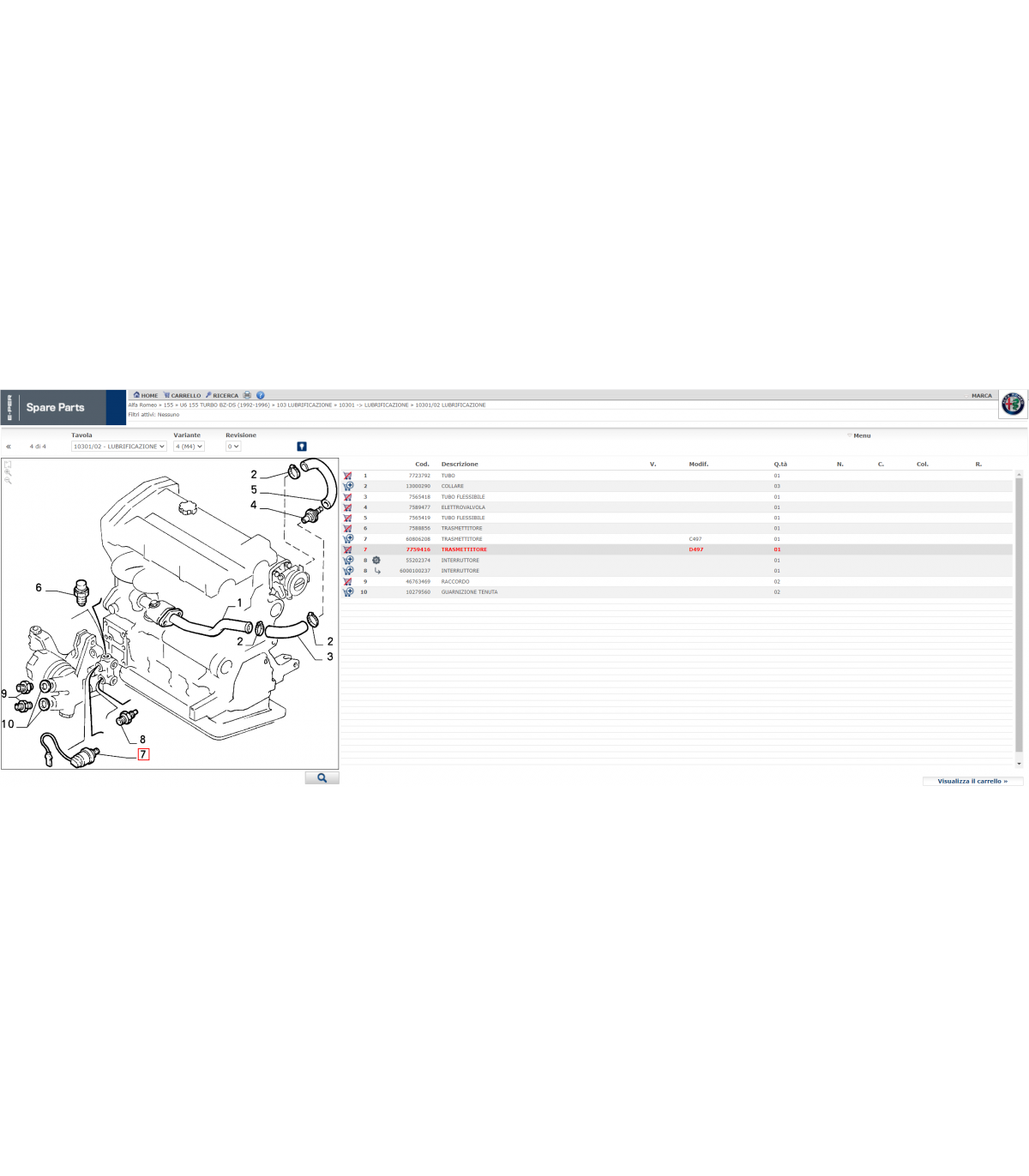Image resolution: width=1029 pixels, height=1176 pixels.
Task: Open the Revisione dropdown
Action: [232, 447]
